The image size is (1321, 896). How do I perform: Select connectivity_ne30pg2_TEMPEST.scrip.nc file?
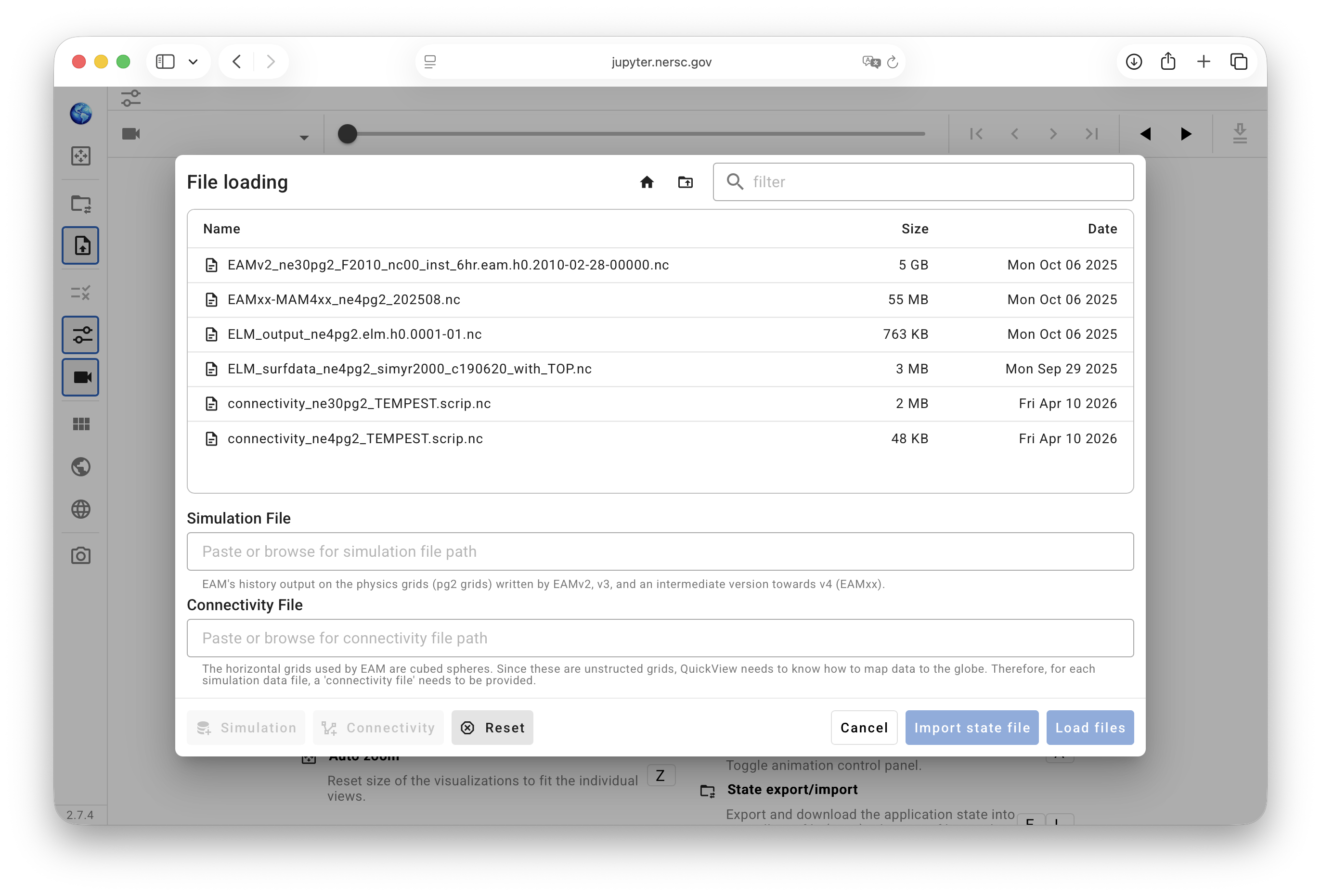pyautogui.click(x=660, y=403)
